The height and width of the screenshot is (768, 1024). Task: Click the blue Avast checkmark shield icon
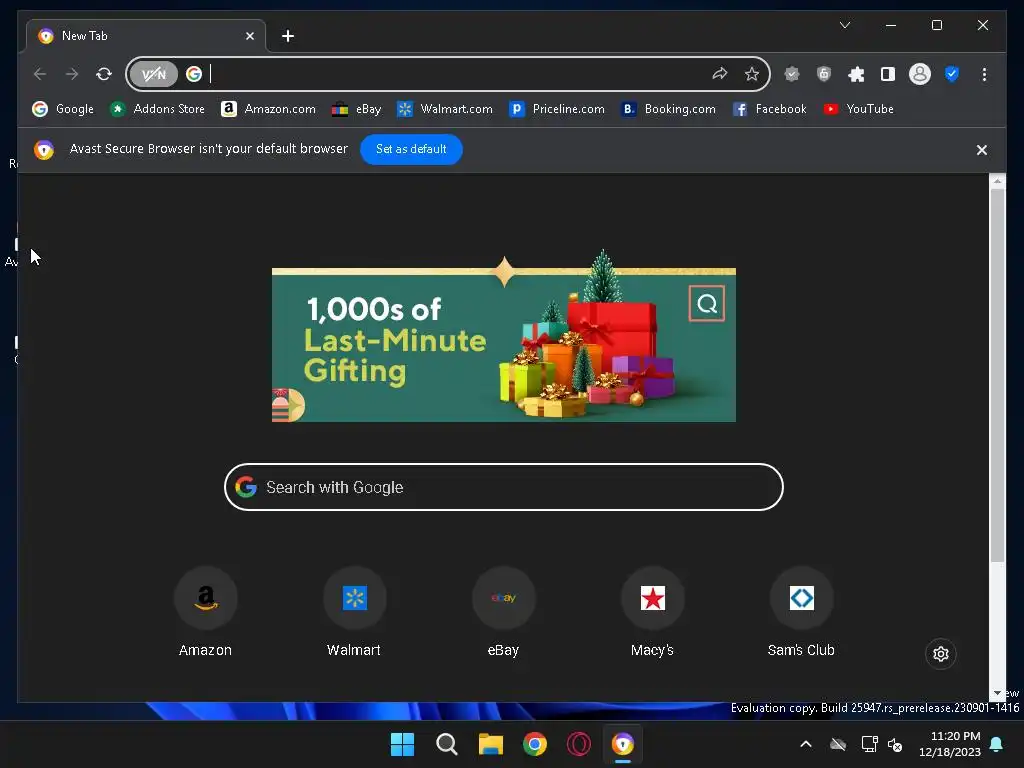[x=952, y=74]
